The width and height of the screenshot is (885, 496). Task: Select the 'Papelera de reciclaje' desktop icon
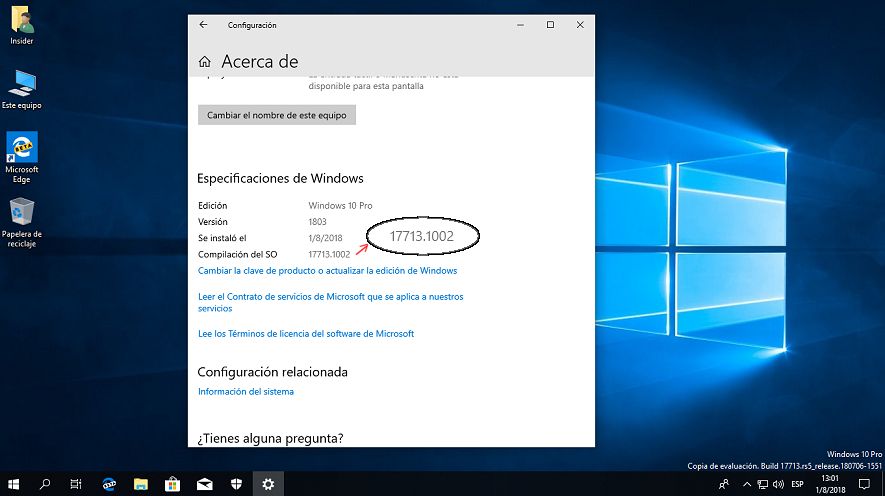(x=21, y=222)
